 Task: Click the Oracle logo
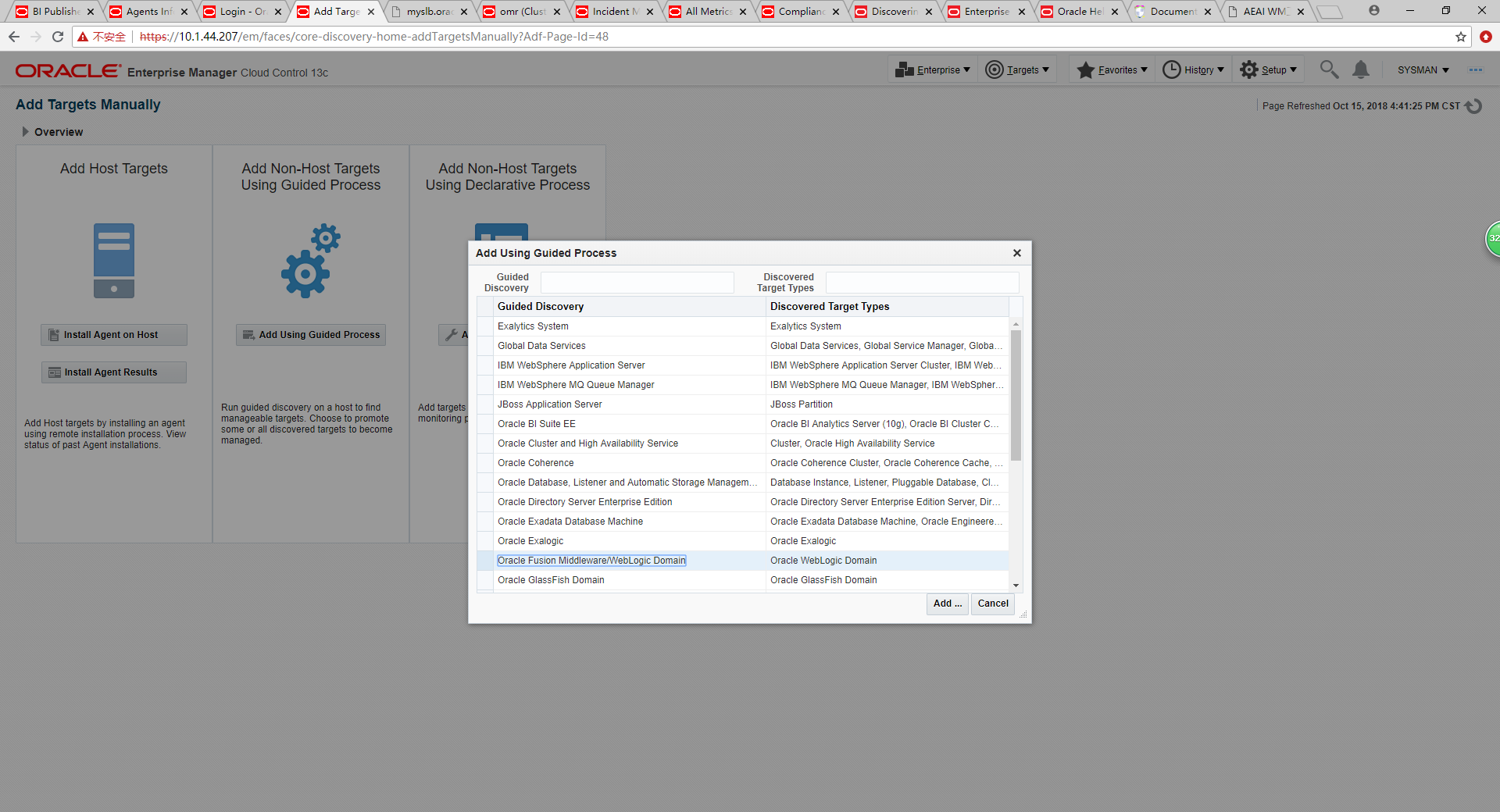click(x=69, y=71)
